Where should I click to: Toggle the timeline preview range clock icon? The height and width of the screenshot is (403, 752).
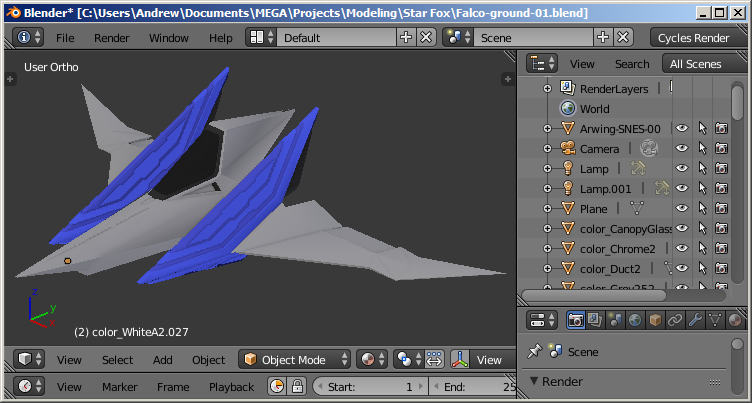point(277,386)
